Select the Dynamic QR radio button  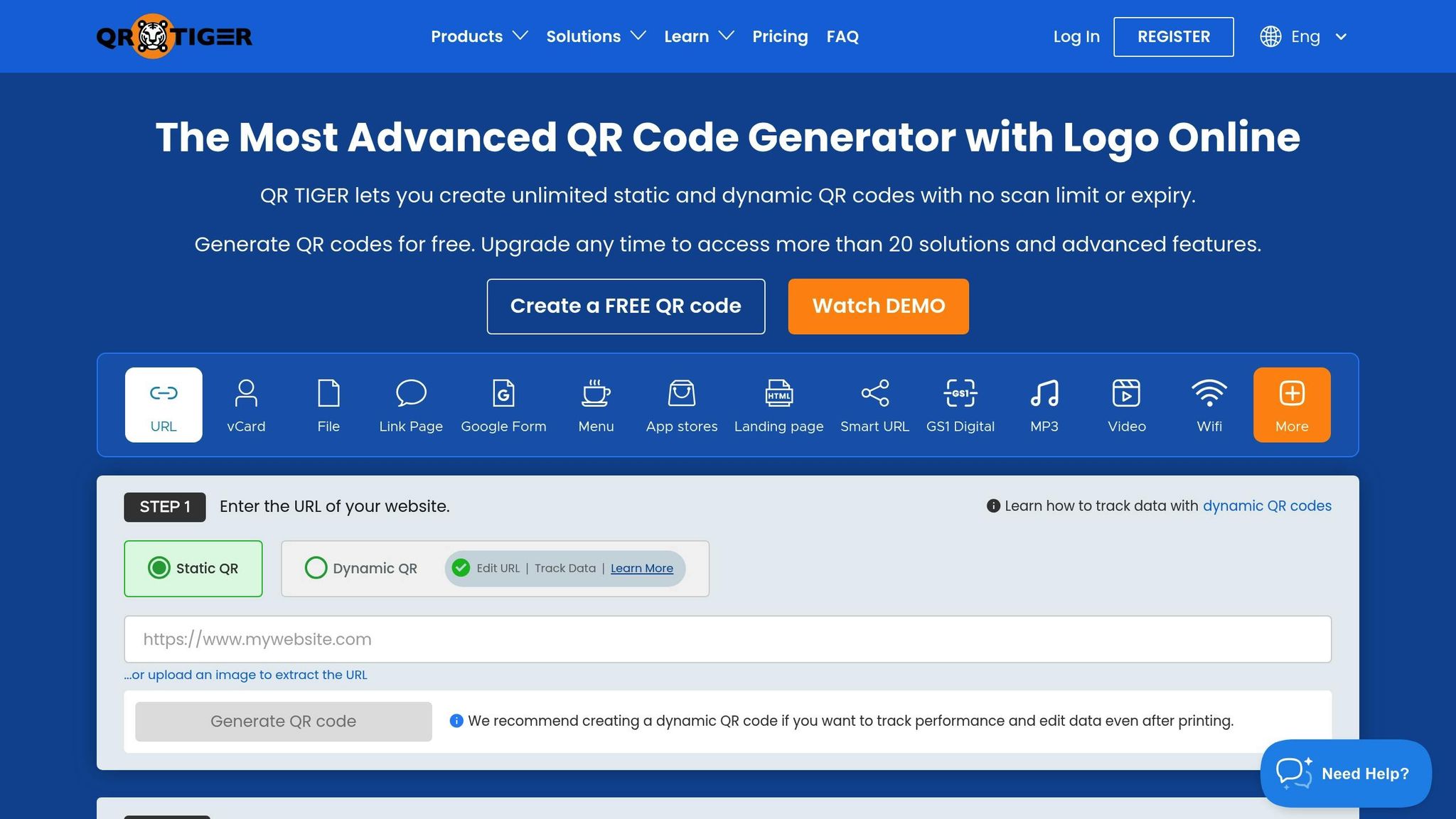click(316, 568)
